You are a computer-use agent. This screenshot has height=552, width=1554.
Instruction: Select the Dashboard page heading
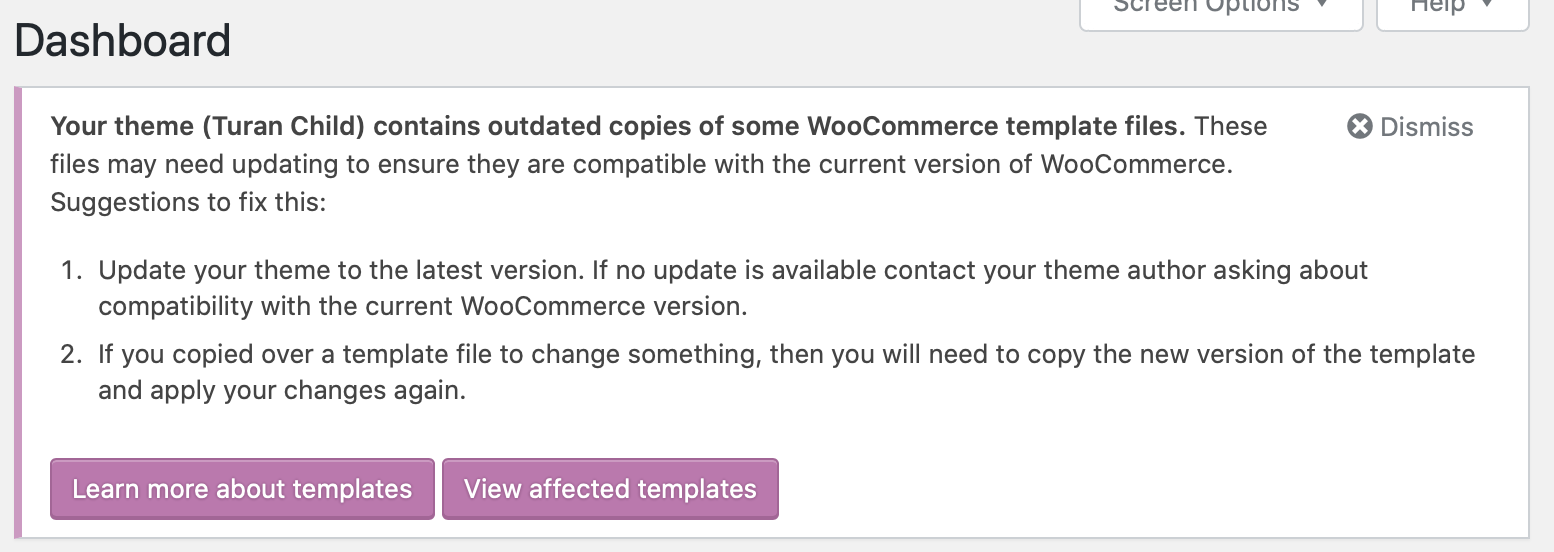click(124, 42)
